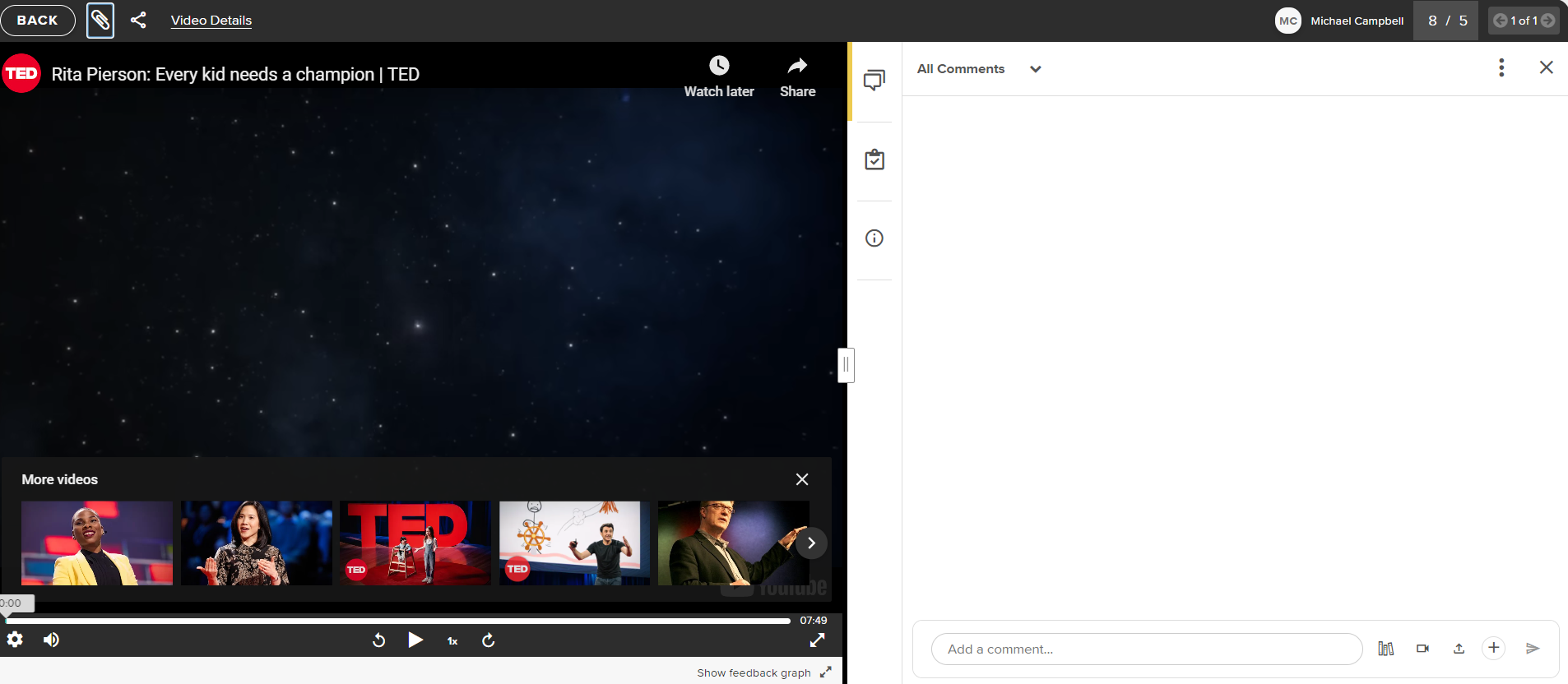Open the big red TED letters thumbnail
1568x684 pixels.
pos(415,543)
